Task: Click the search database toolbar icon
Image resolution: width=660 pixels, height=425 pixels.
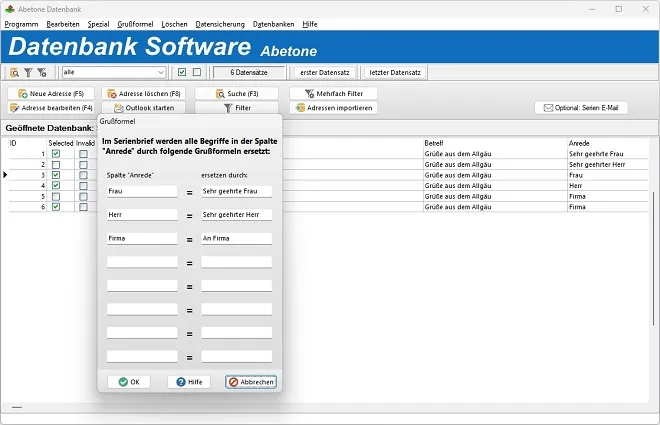Action: tap(14, 72)
